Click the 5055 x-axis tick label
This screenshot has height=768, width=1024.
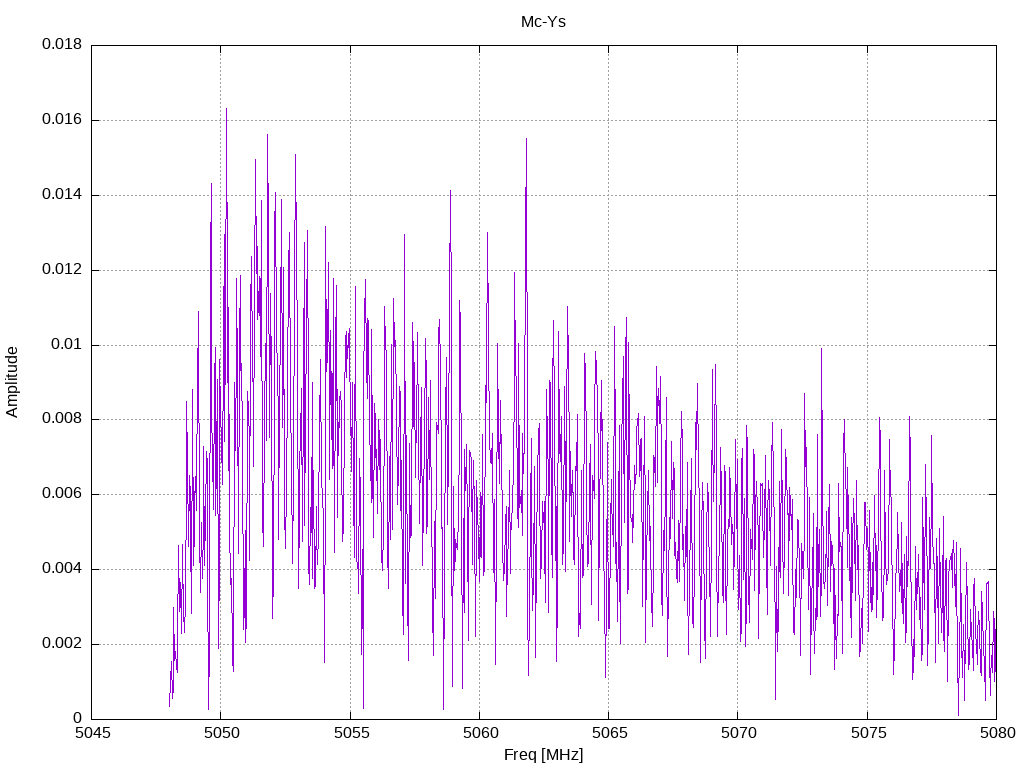coord(351,733)
